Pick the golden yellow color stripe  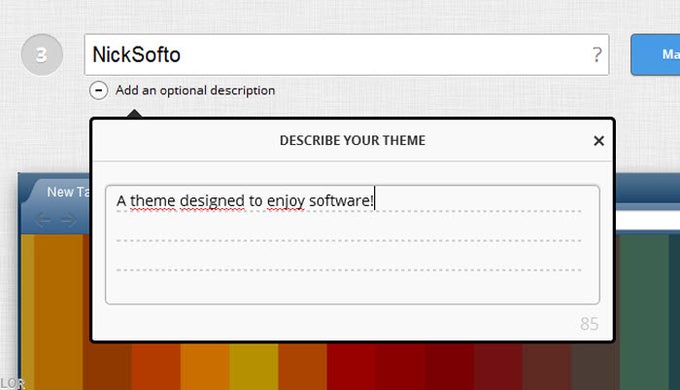[254, 367]
